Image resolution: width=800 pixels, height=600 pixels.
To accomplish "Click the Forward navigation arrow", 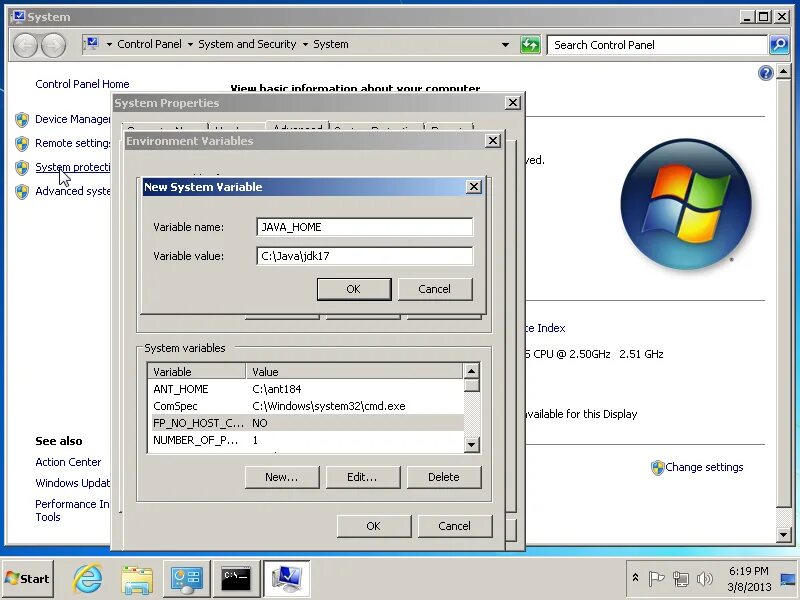I will pos(53,45).
